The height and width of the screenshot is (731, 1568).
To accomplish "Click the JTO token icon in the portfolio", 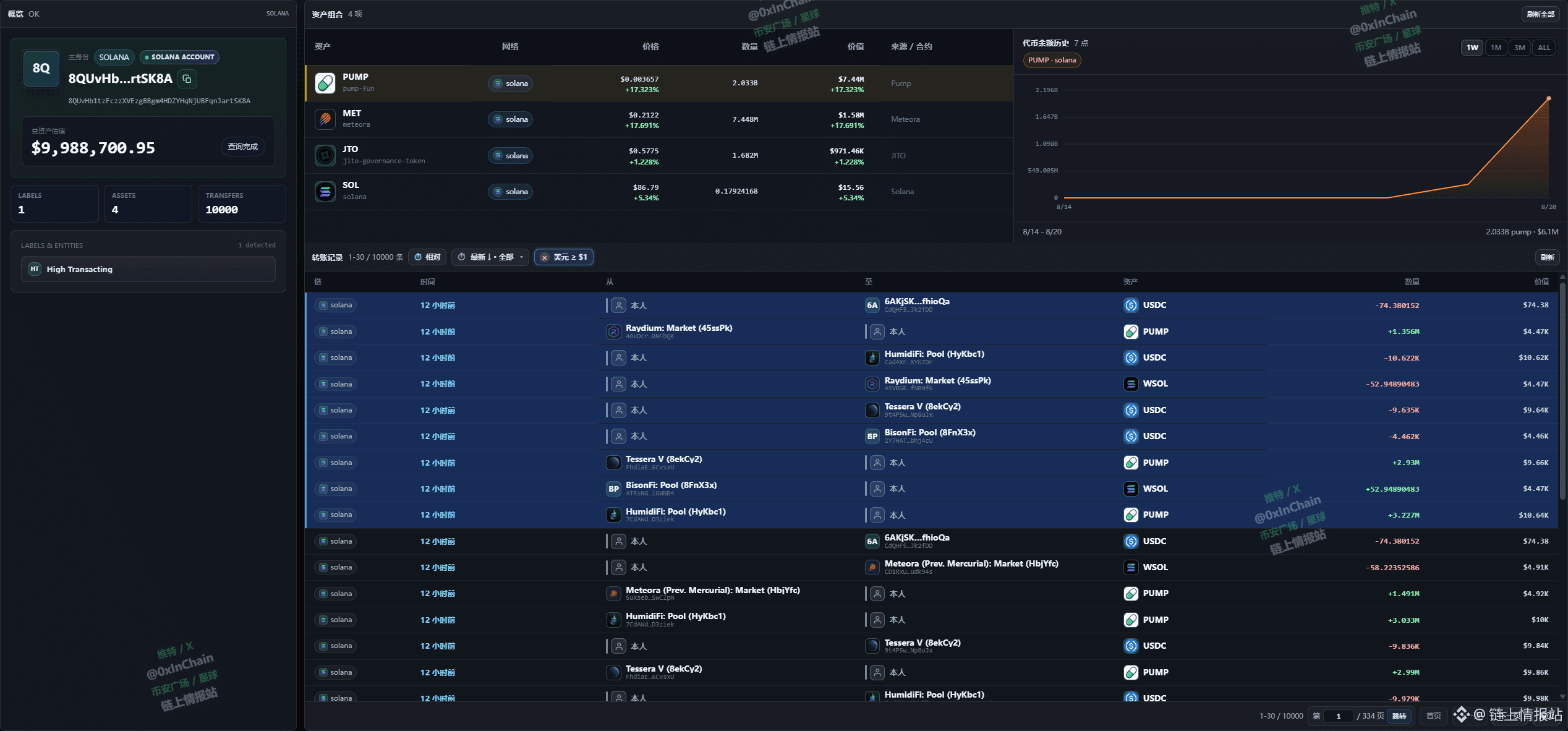I will tap(325, 155).
